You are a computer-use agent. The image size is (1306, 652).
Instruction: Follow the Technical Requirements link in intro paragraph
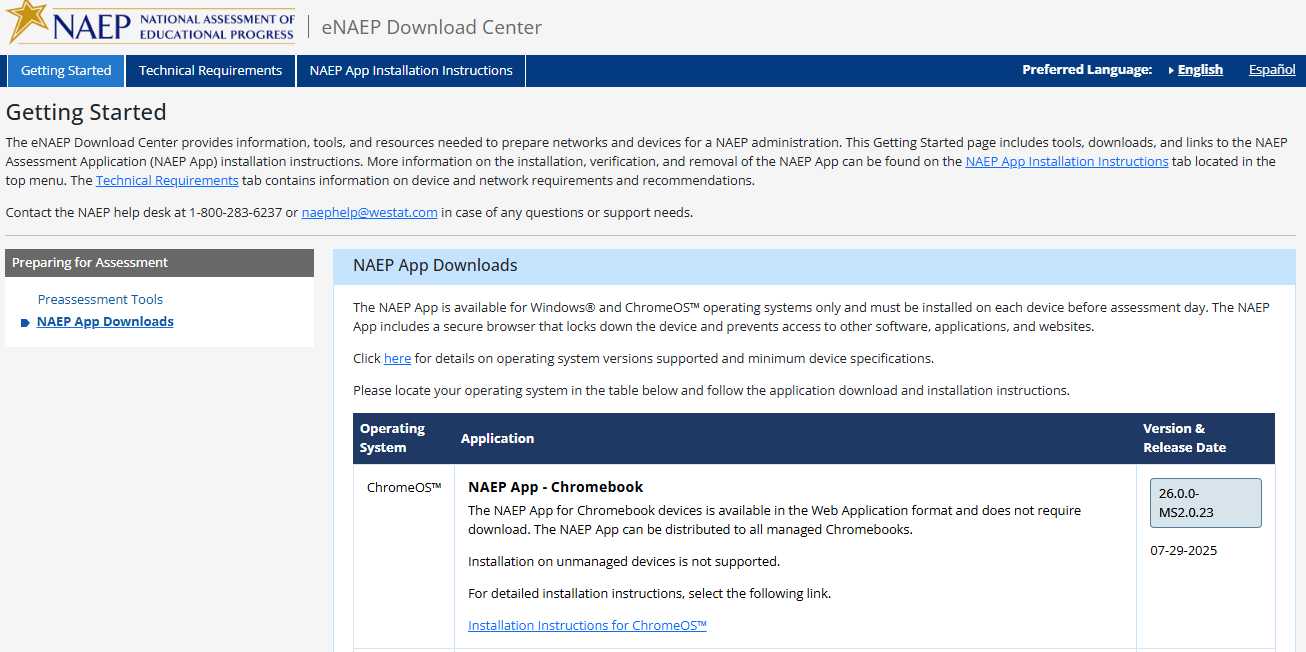(x=167, y=181)
